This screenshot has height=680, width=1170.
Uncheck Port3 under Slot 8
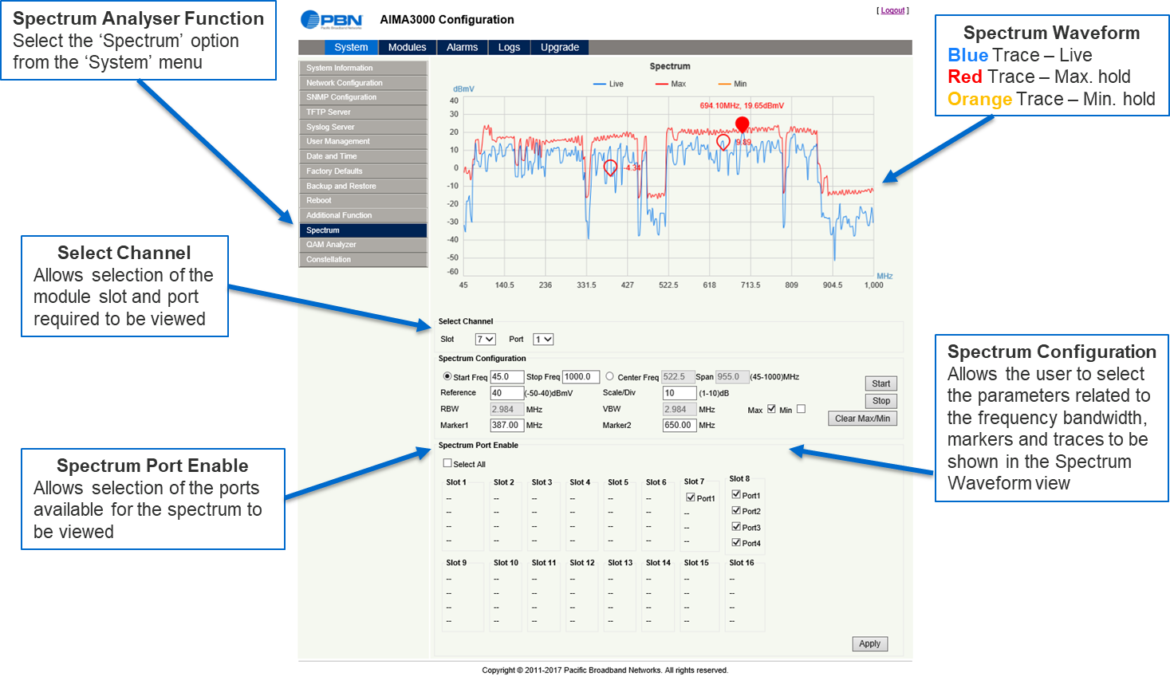coord(737,527)
